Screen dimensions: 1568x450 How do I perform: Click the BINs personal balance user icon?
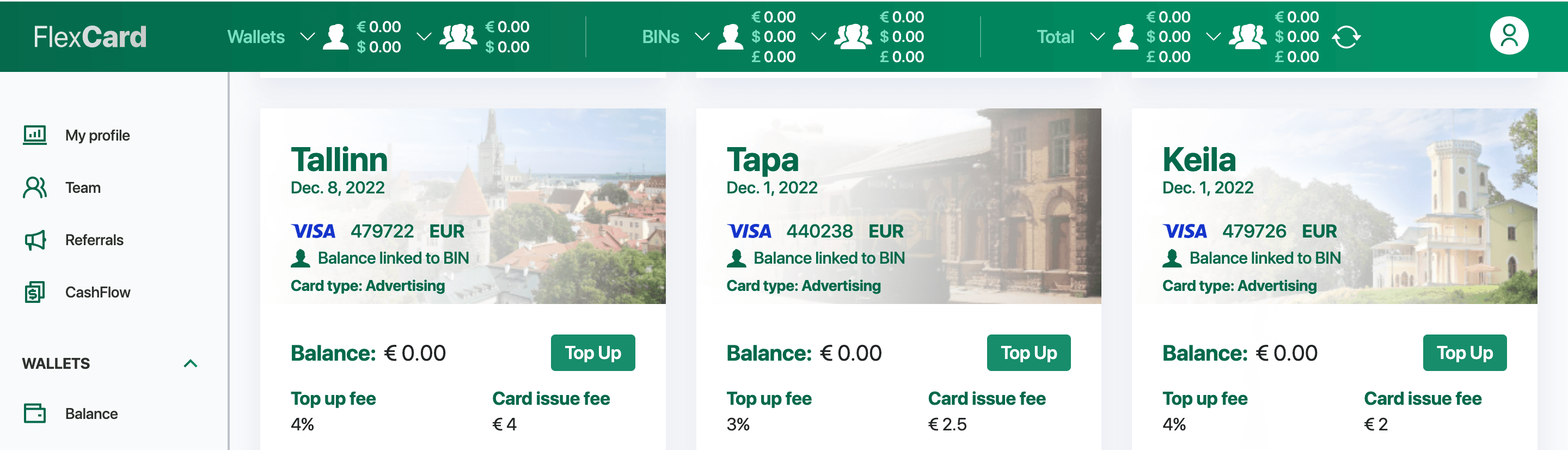pos(730,37)
